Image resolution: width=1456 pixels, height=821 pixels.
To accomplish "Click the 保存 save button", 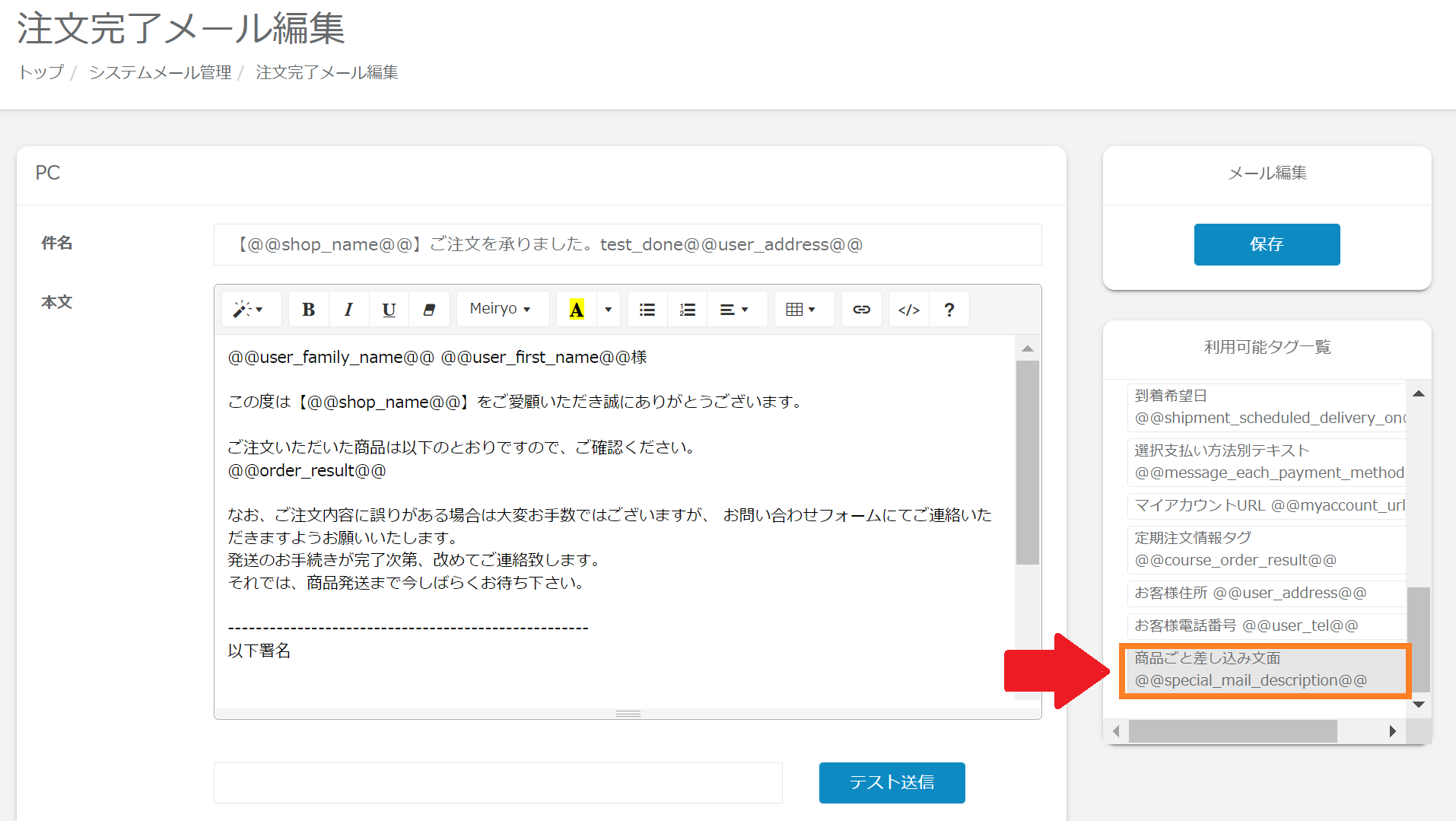I will tap(1267, 244).
